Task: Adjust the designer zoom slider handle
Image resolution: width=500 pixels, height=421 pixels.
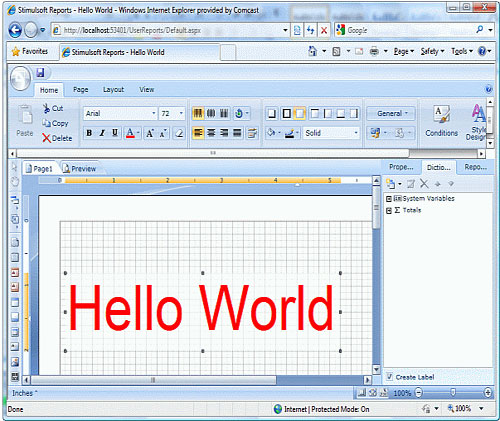Action: (x=453, y=393)
